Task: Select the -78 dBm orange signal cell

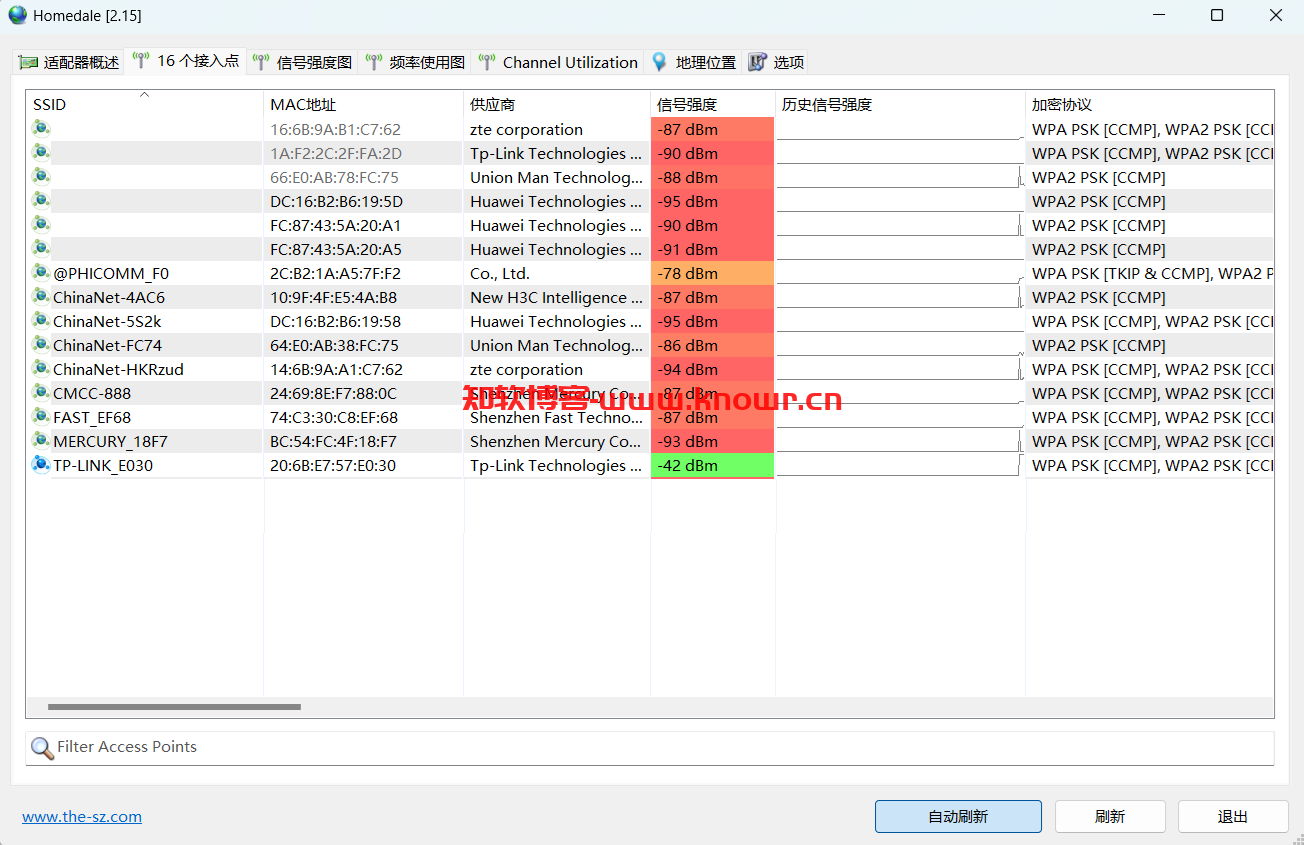Action: tap(713, 273)
